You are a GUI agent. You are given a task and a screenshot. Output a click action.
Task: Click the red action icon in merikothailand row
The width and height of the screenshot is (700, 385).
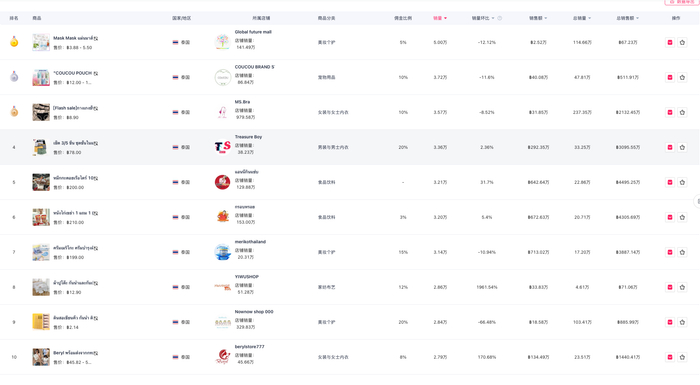(x=670, y=252)
